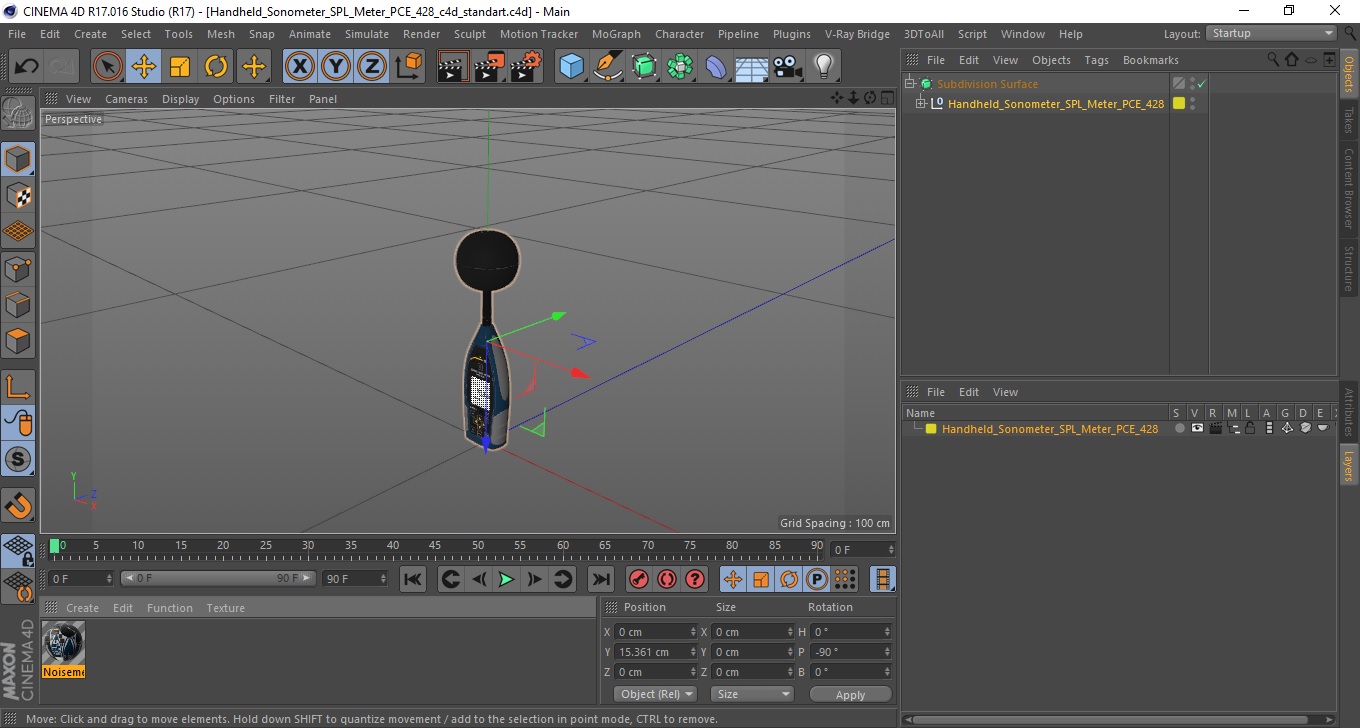The width and height of the screenshot is (1360, 728).
Task: Switch to Points mode
Action: (x=18, y=268)
